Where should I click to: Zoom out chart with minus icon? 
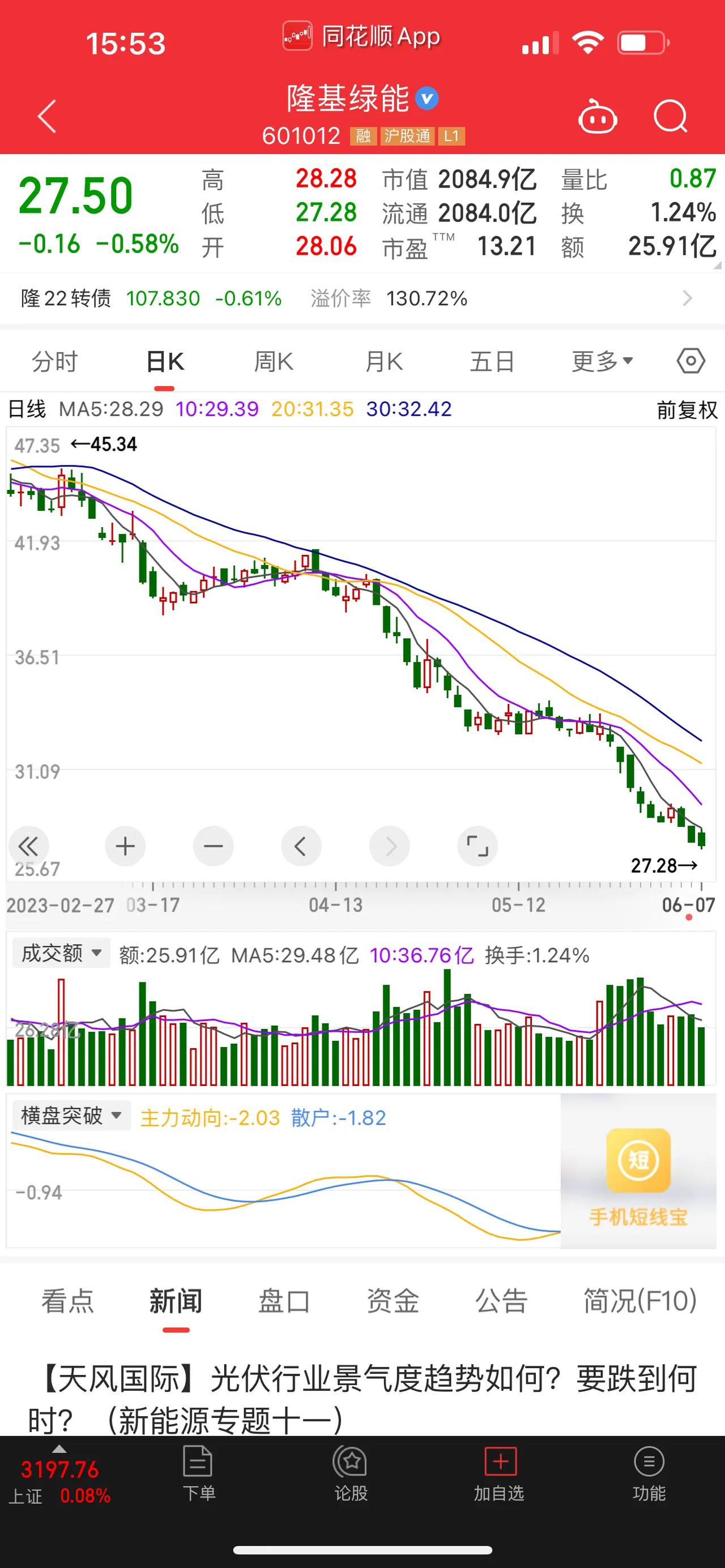tap(213, 846)
